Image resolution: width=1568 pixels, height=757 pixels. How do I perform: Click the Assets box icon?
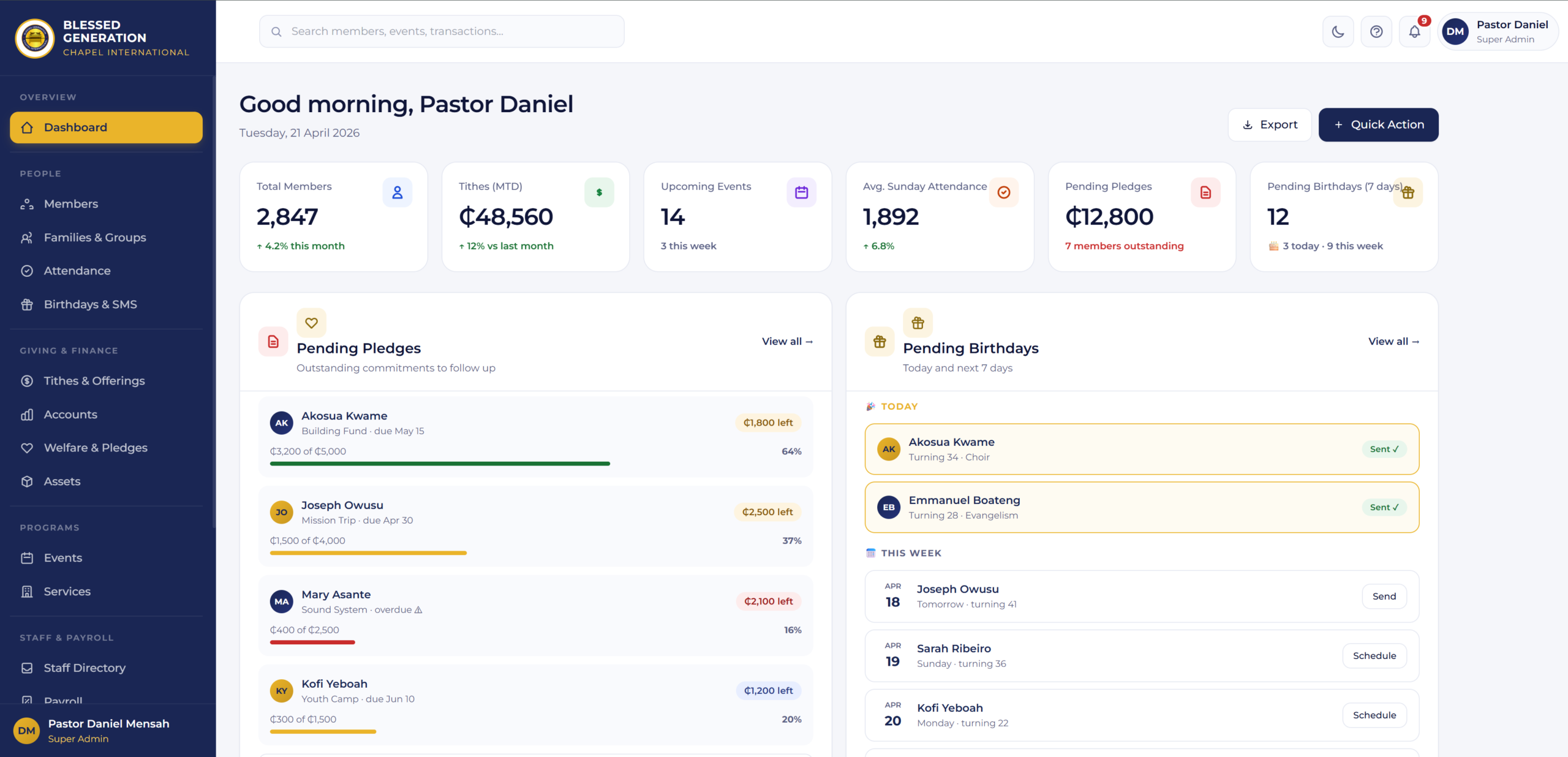click(x=27, y=481)
